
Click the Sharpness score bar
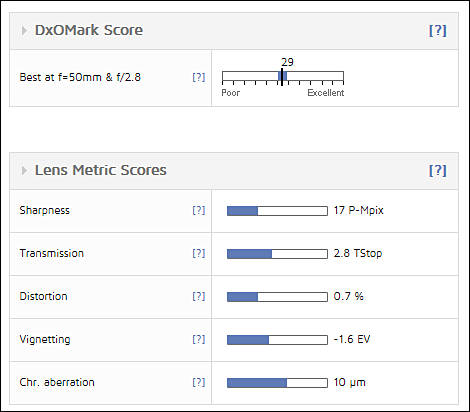277,211
